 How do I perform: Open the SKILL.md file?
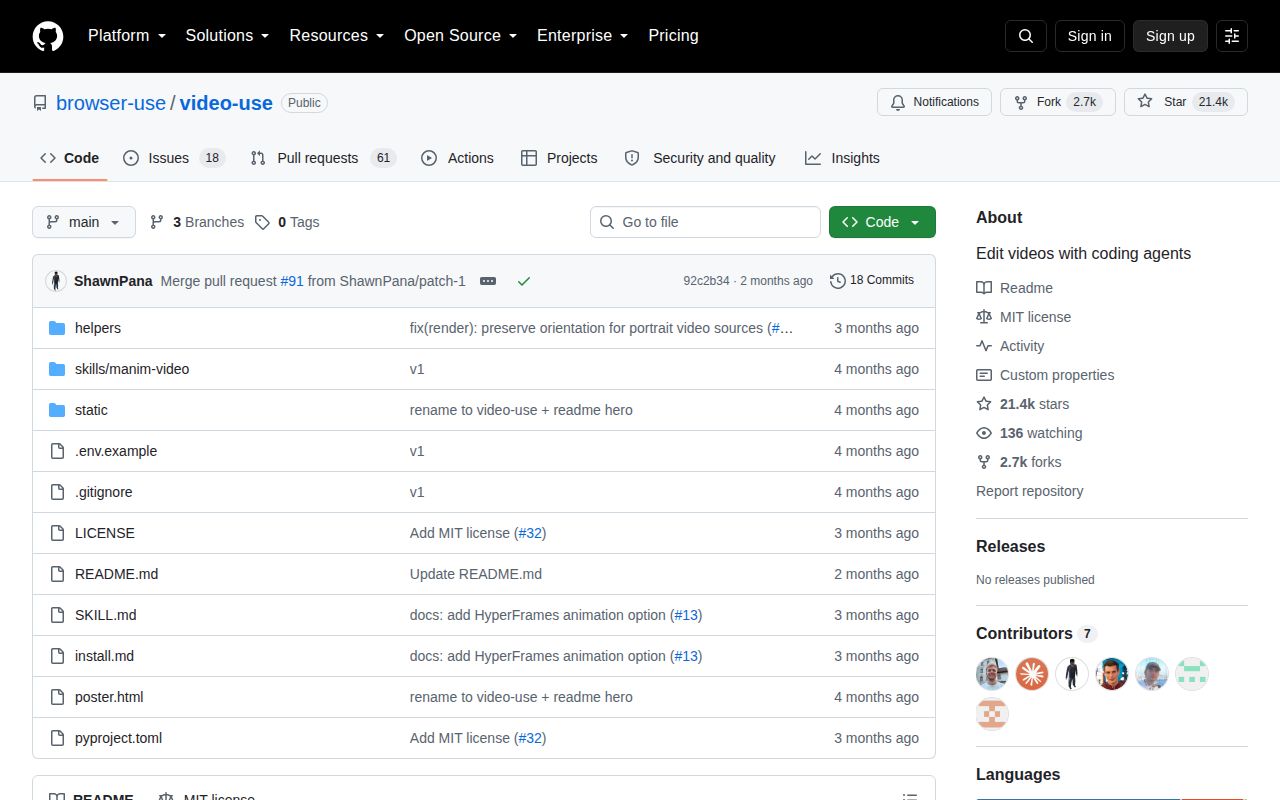106,615
